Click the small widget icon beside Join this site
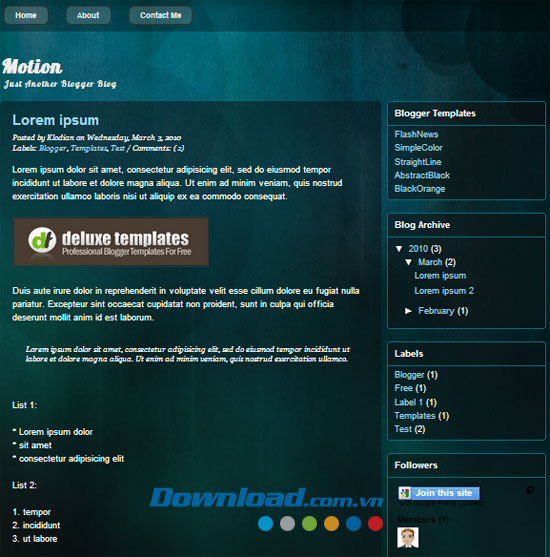 pos(530,491)
